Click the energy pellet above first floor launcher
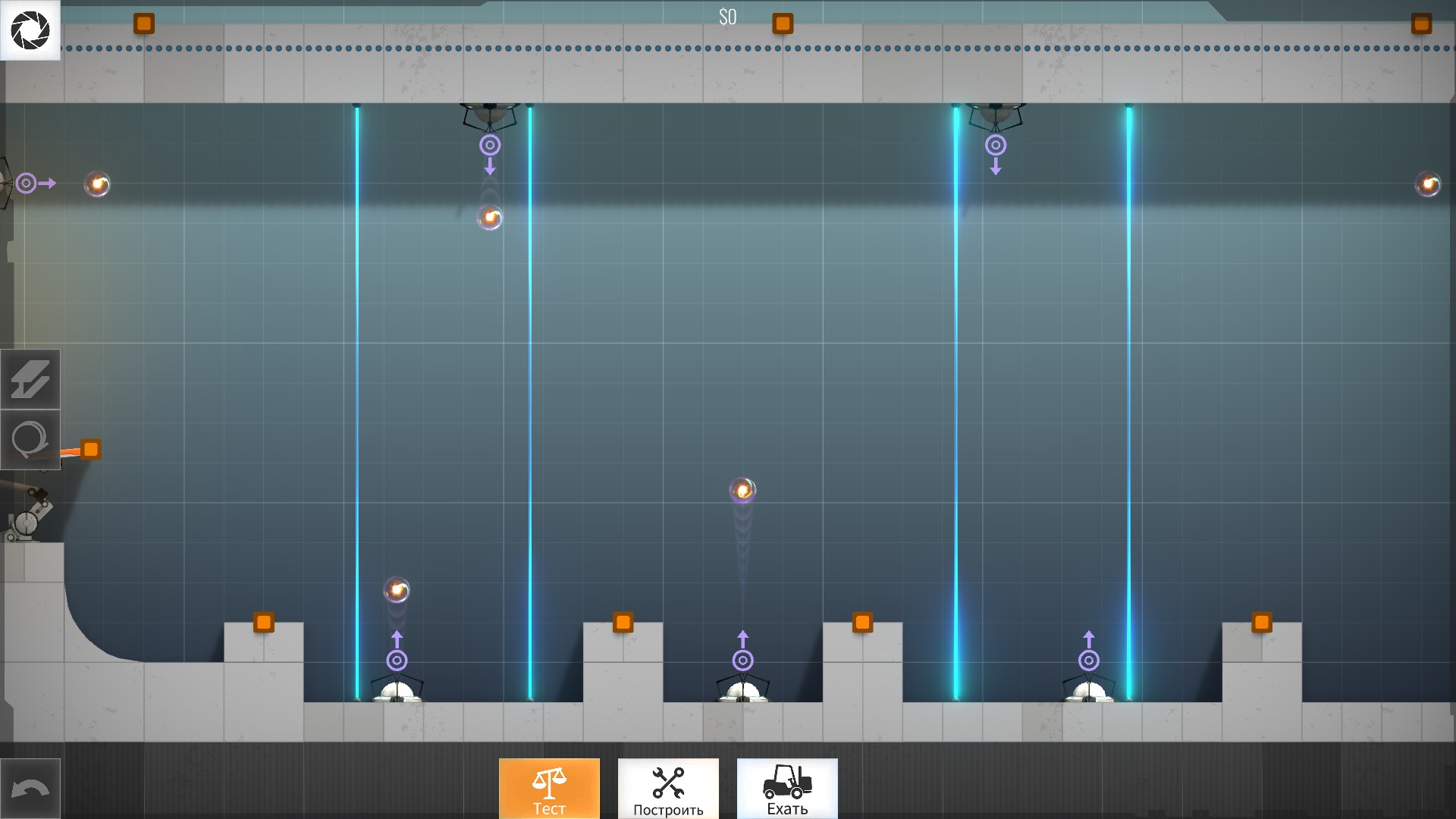 (x=397, y=589)
